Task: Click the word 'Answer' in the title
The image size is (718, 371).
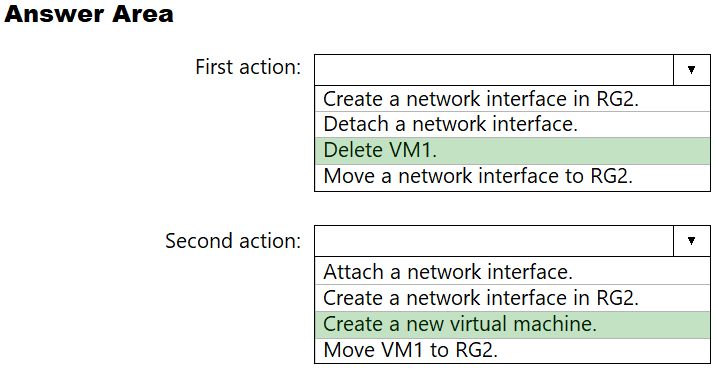Action: coord(54,14)
